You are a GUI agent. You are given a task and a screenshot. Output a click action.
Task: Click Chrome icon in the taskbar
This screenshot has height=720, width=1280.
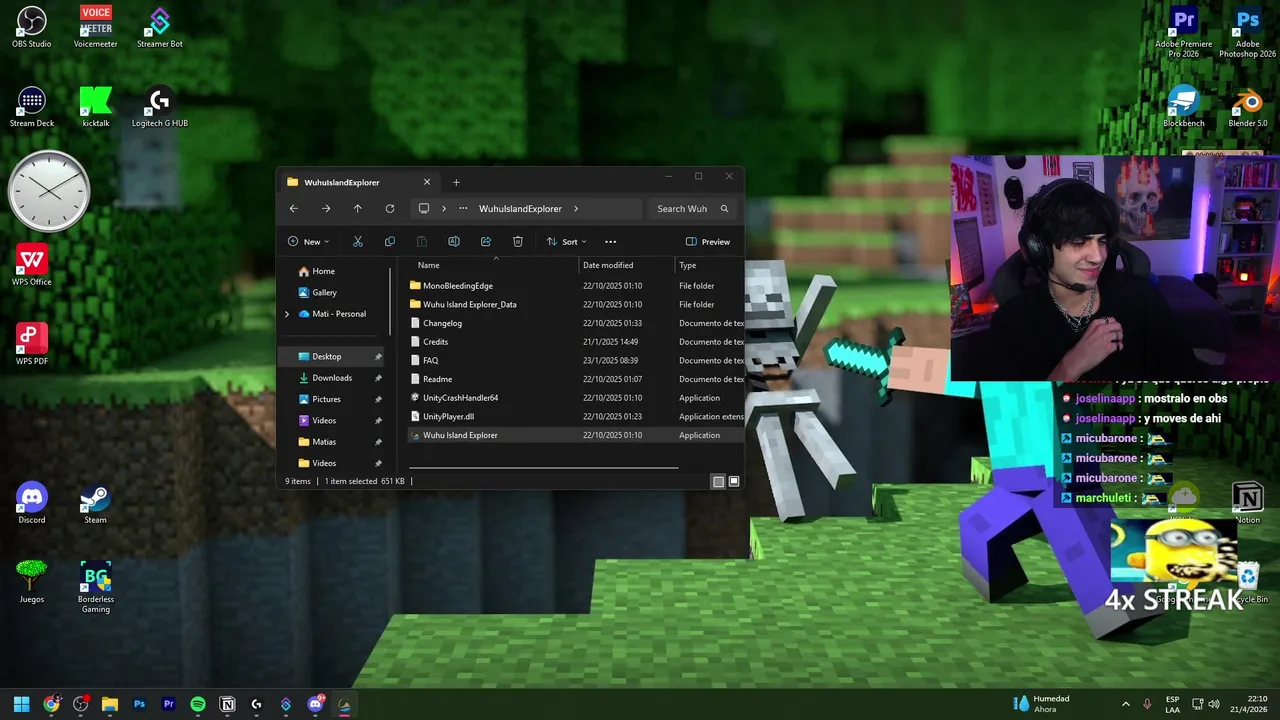pyautogui.click(x=51, y=704)
